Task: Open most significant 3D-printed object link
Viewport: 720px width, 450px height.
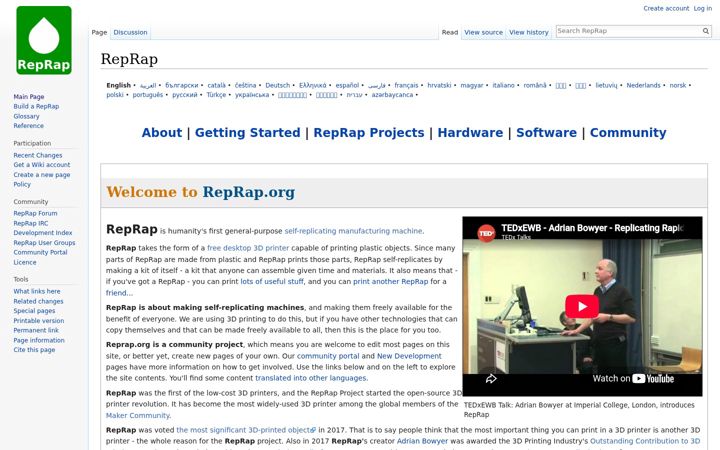Action: (x=246, y=430)
